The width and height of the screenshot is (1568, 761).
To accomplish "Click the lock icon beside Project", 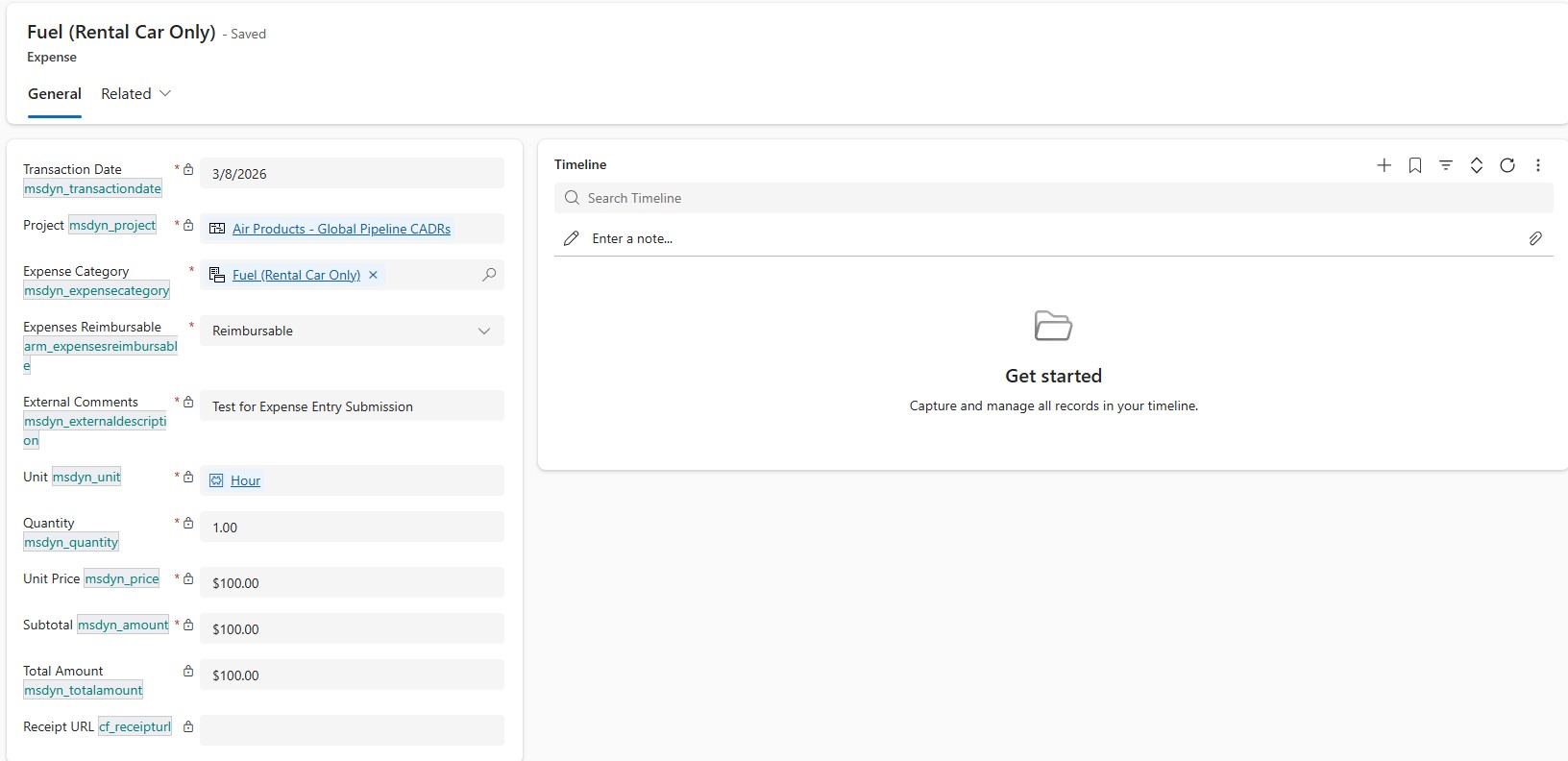I will coord(188,225).
